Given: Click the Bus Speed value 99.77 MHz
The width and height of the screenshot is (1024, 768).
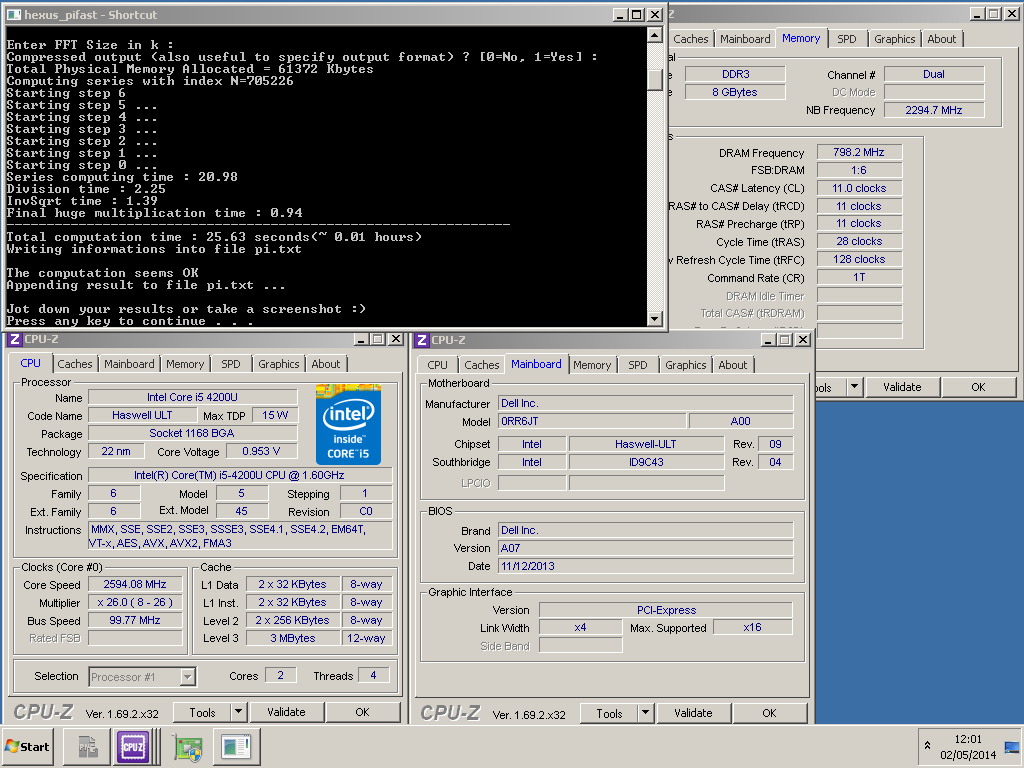Looking at the screenshot, I should tap(135, 620).
